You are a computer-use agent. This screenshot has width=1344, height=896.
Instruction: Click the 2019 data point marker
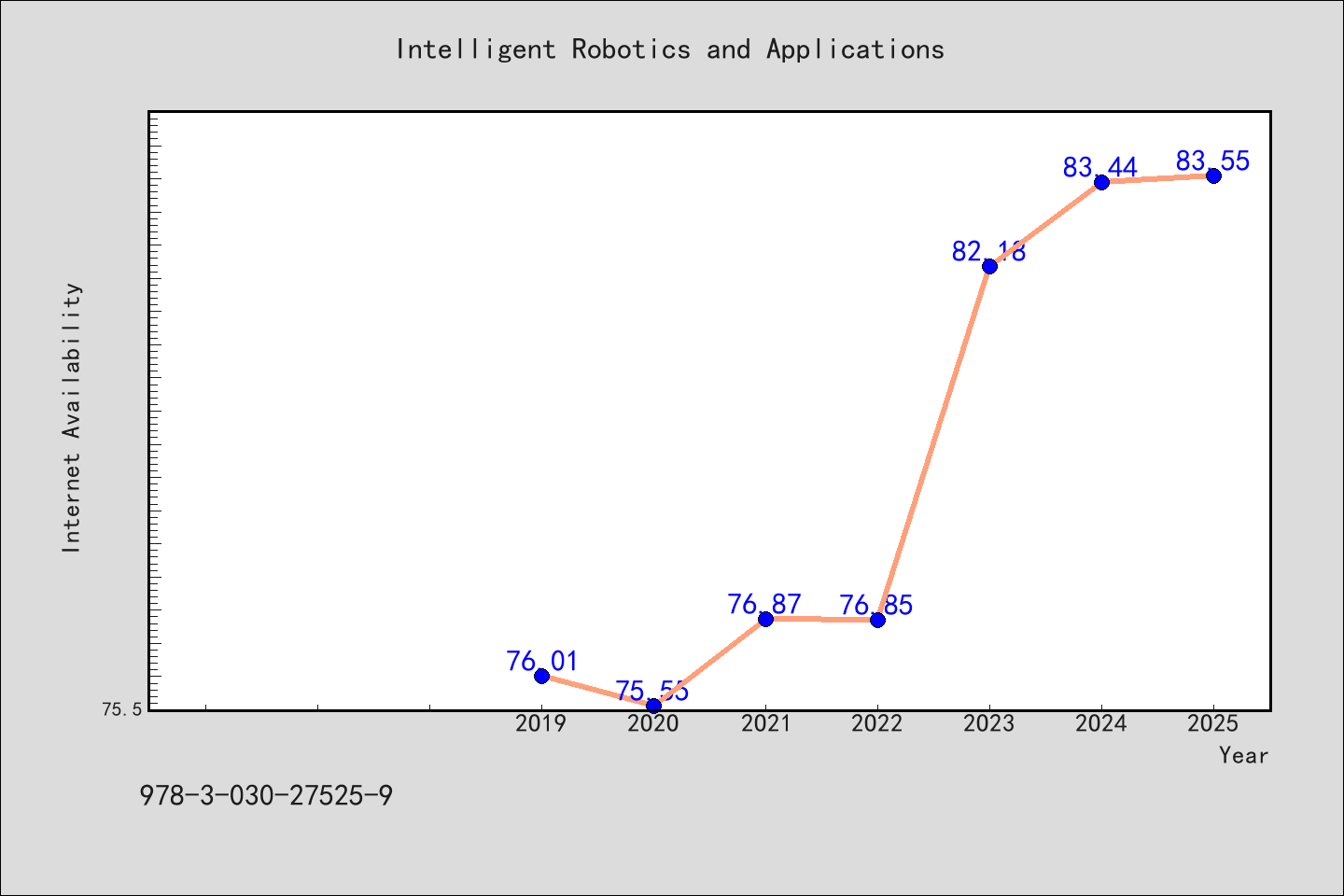click(x=541, y=676)
